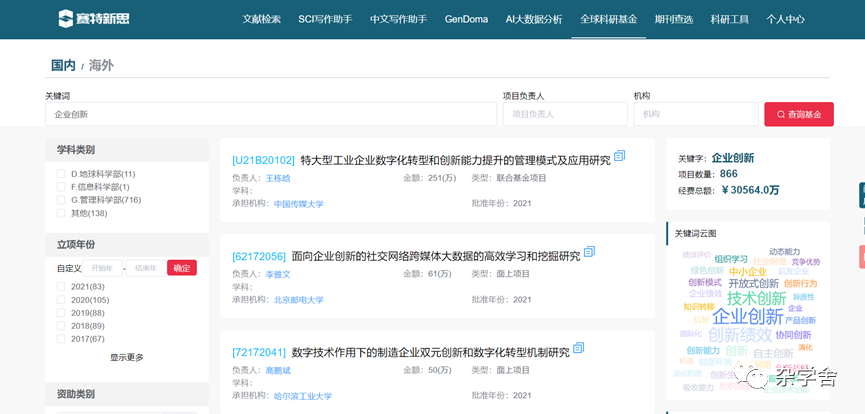Open researcher link 王栋晗
Screen dimensions: 865x414
click(x=278, y=178)
